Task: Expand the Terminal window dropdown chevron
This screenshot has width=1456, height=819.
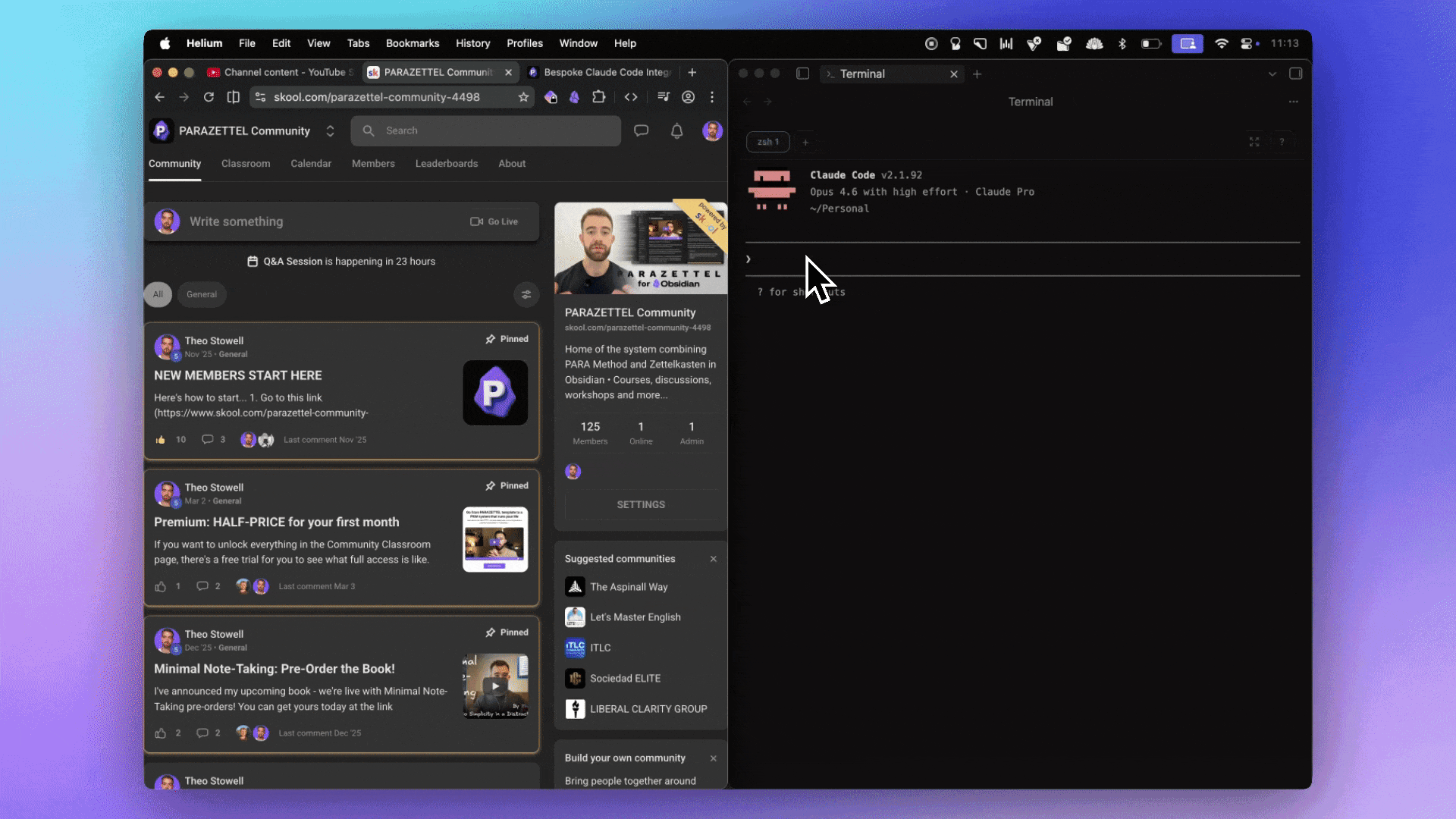Action: tap(1272, 74)
